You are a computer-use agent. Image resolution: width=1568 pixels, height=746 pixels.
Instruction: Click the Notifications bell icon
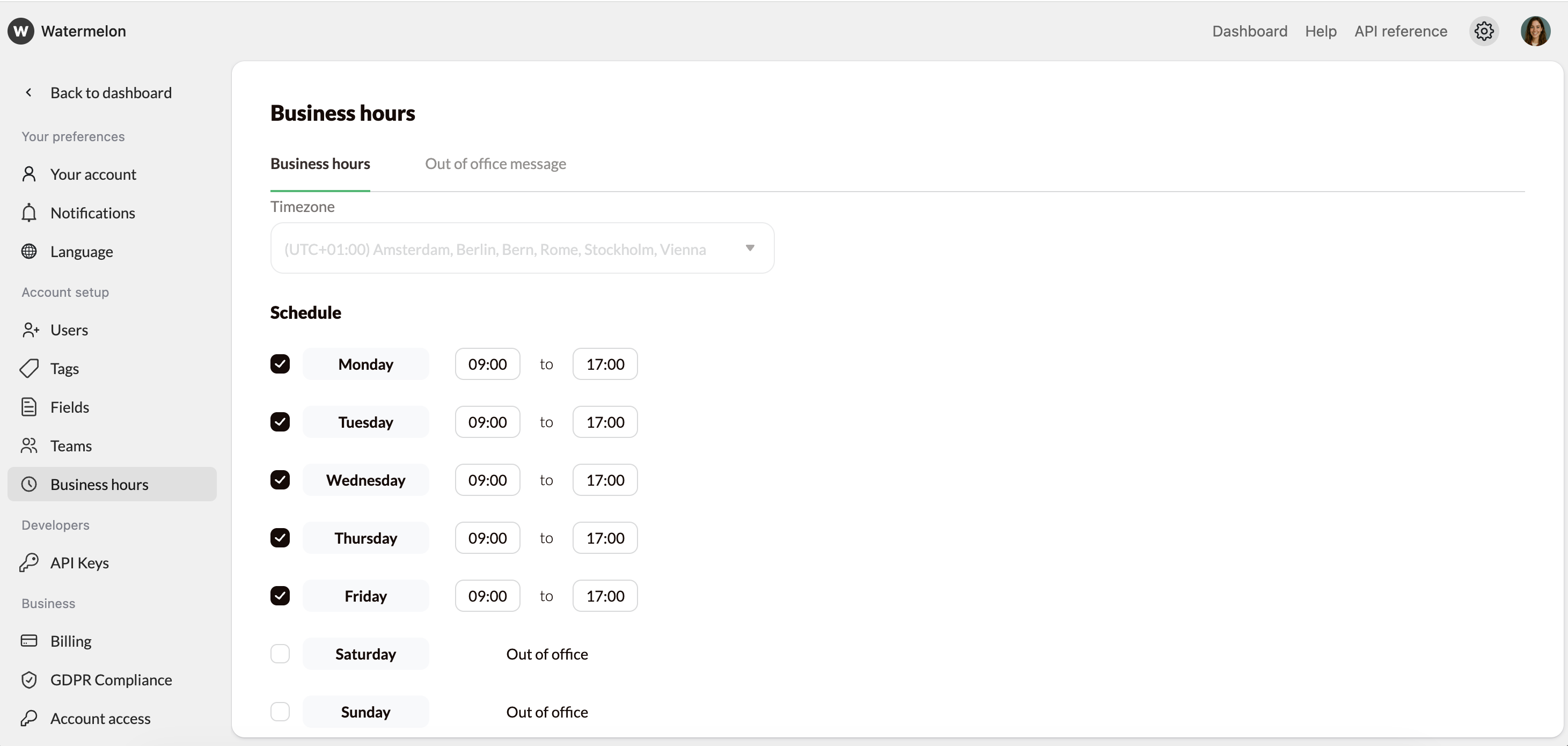(x=28, y=213)
